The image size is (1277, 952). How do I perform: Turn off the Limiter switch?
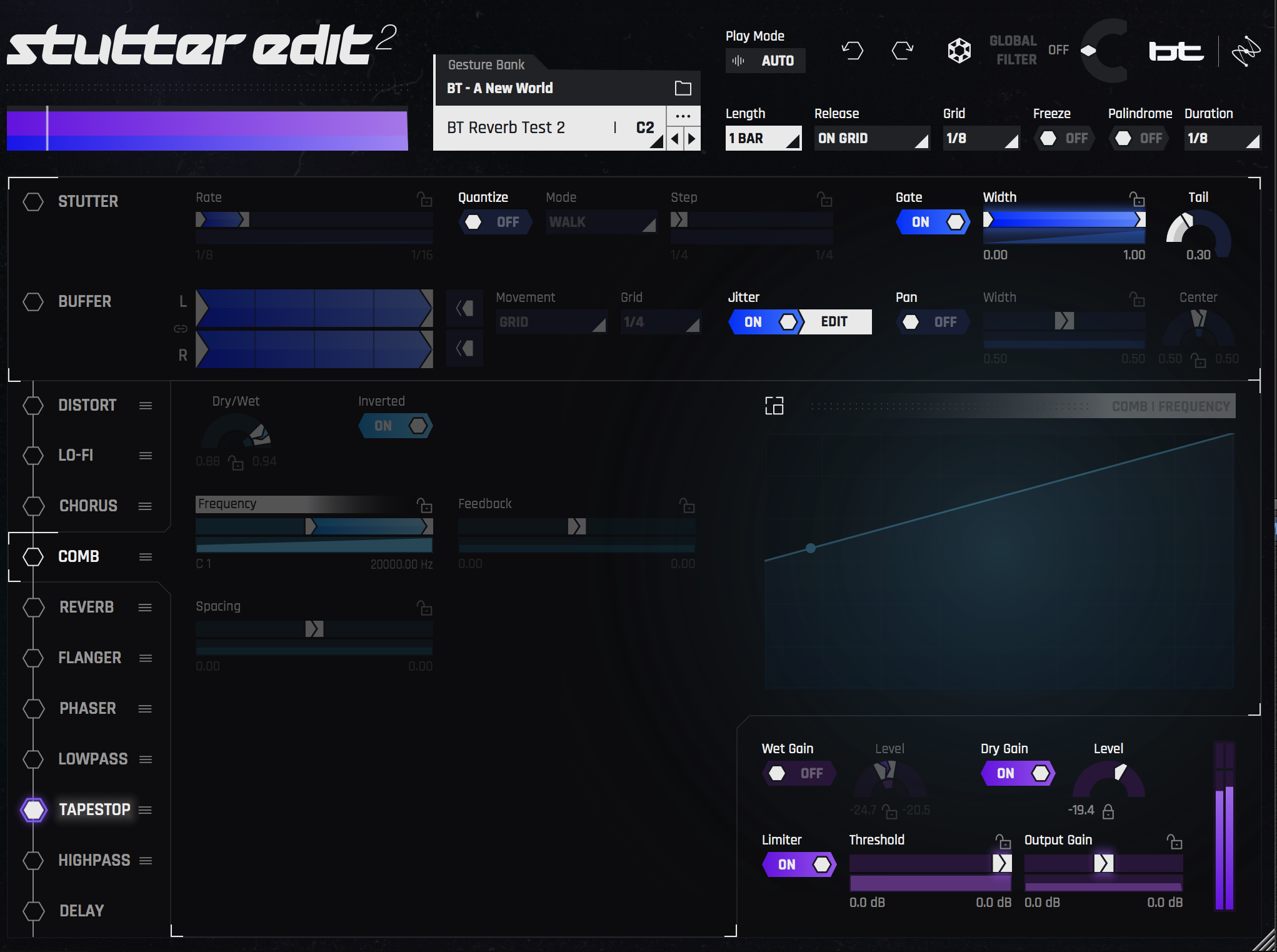click(x=799, y=864)
